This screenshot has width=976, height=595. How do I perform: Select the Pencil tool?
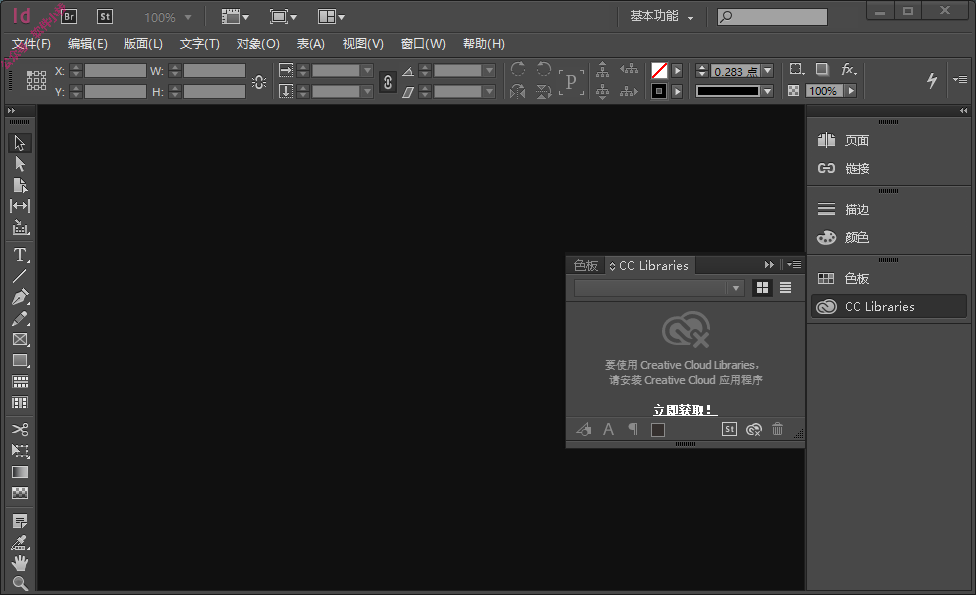(x=20, y=318)
